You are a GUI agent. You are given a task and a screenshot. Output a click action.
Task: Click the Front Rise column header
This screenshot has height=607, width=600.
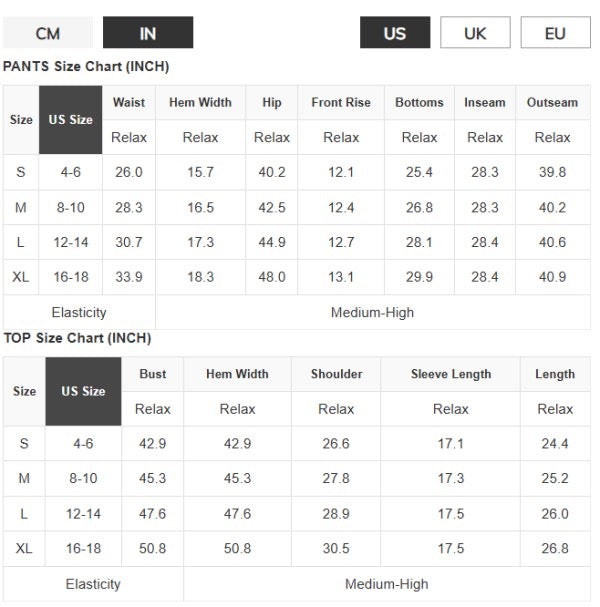tap(341, 103)
